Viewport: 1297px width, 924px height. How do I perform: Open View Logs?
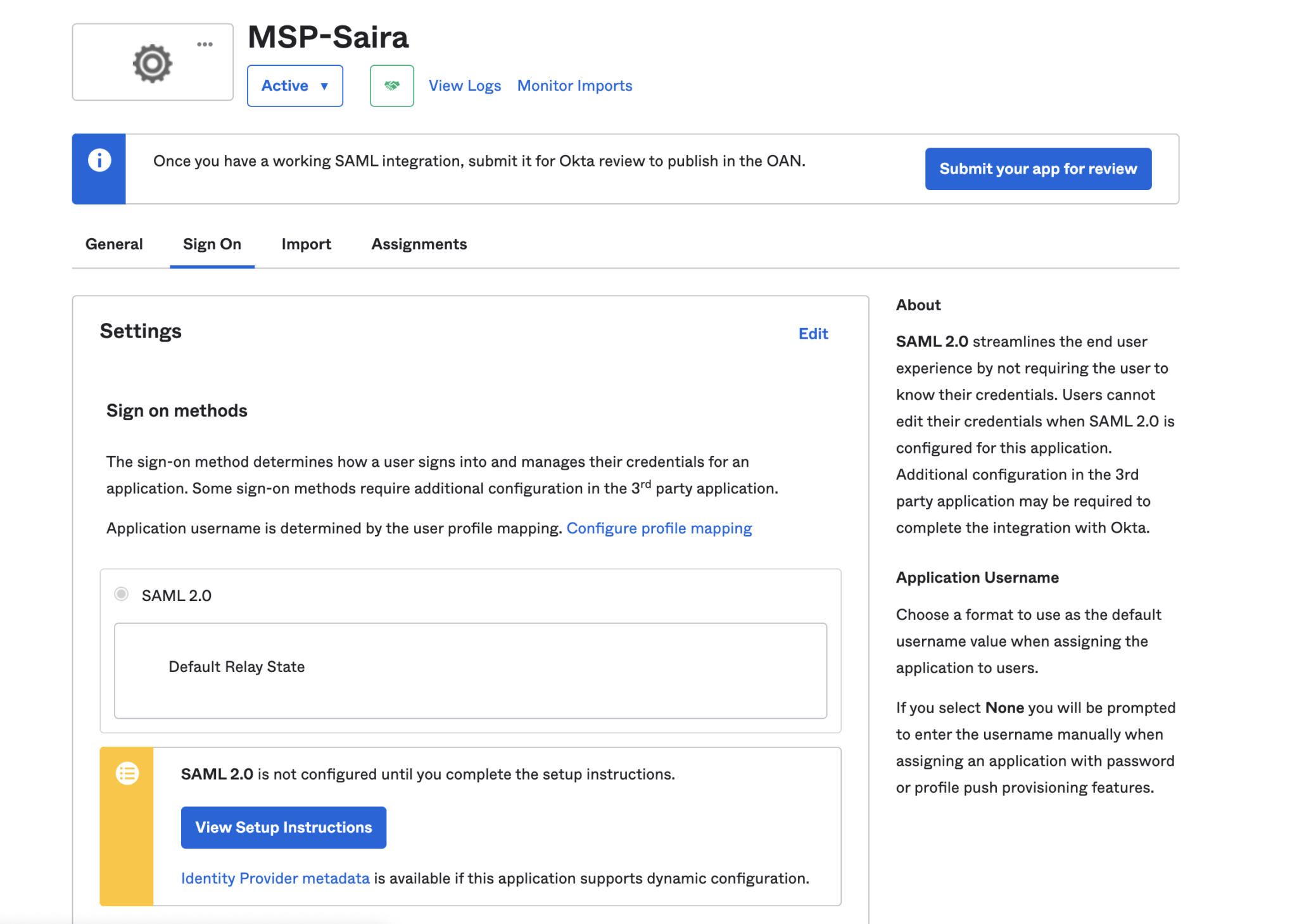click(464, 85)
